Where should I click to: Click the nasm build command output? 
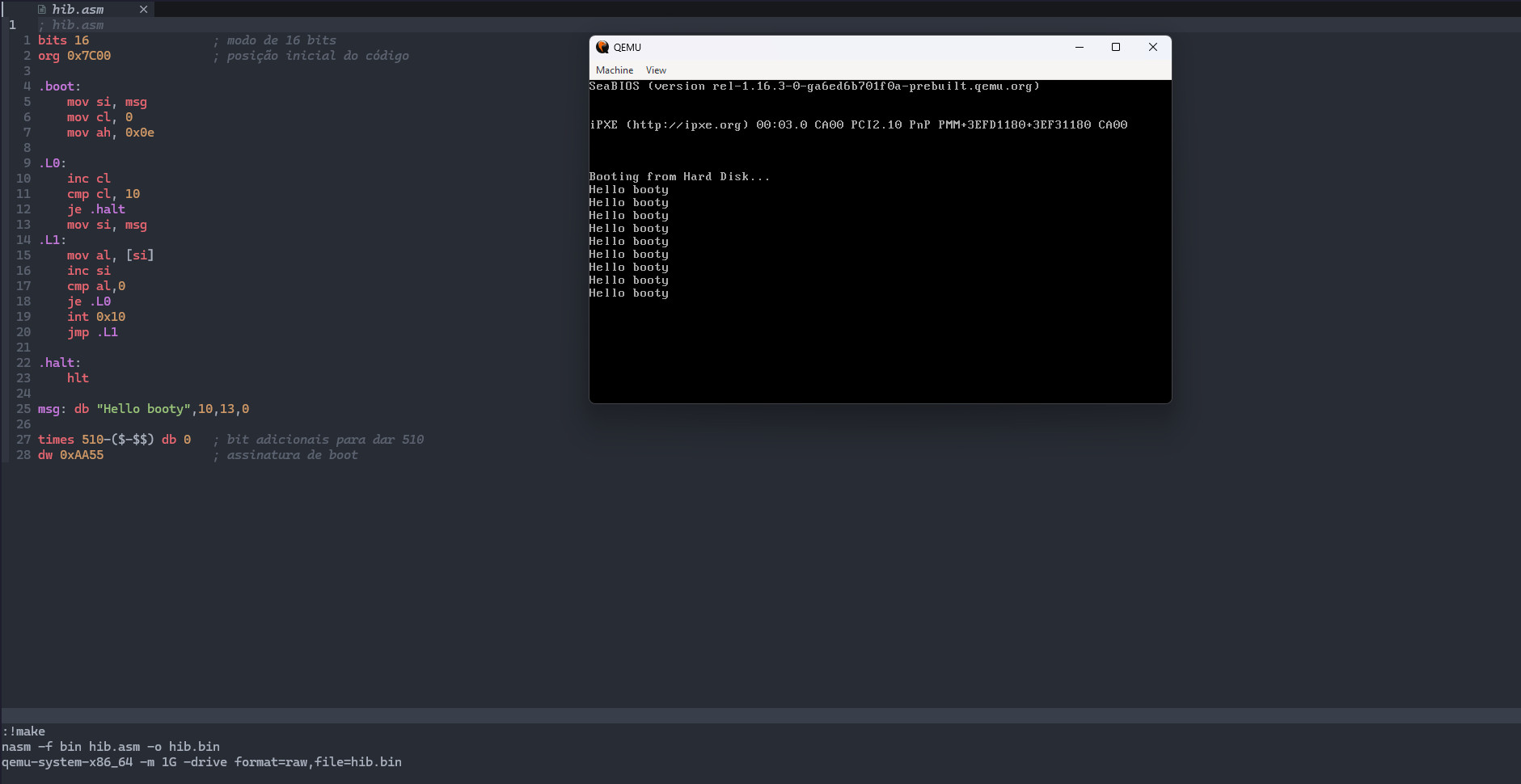click(111, 747)
